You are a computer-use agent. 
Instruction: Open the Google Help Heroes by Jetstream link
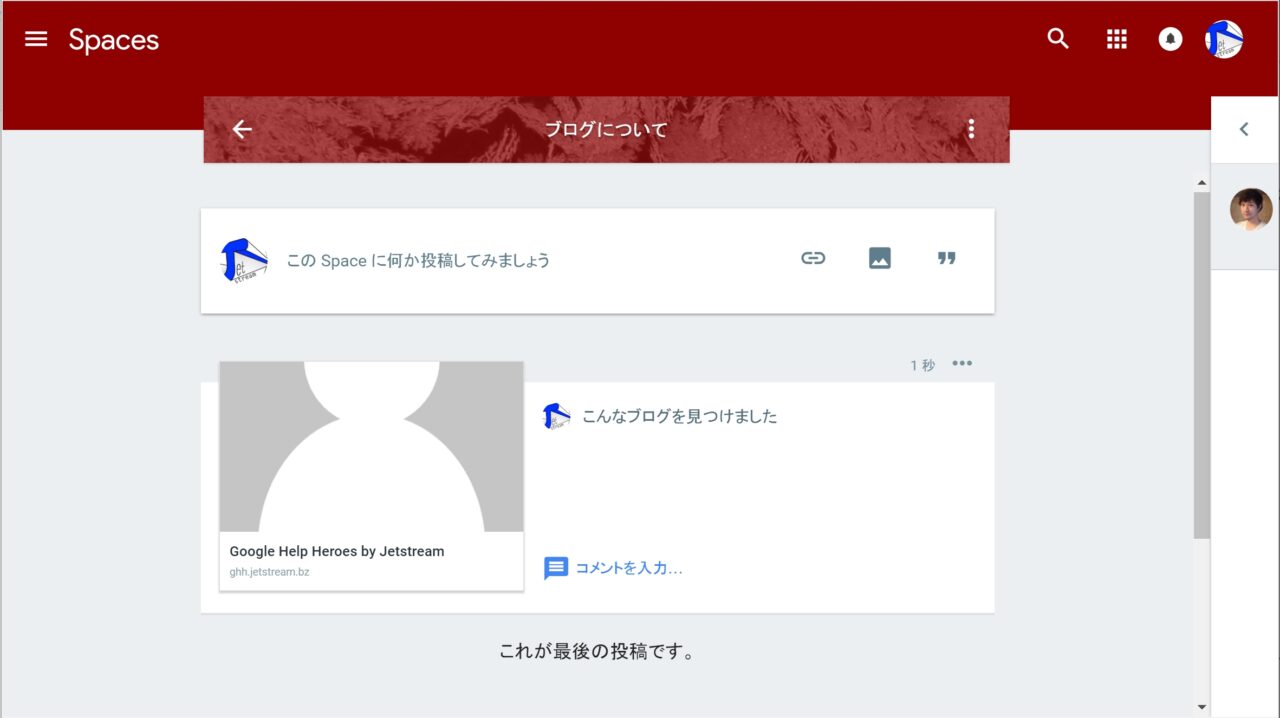337,551
